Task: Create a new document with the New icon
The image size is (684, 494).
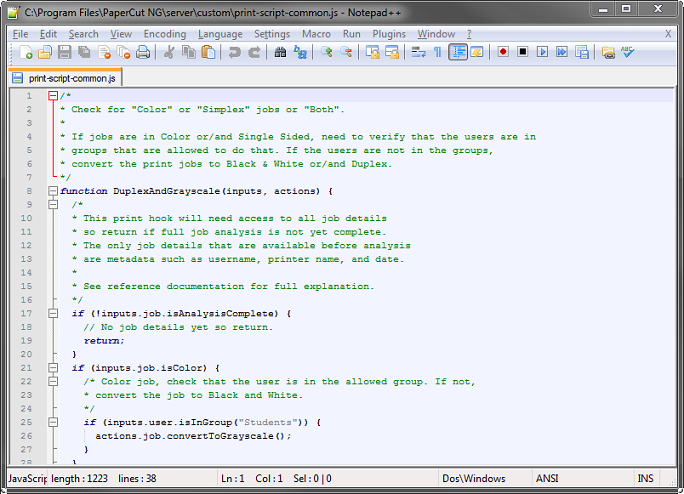Action: tap(25, 52)
